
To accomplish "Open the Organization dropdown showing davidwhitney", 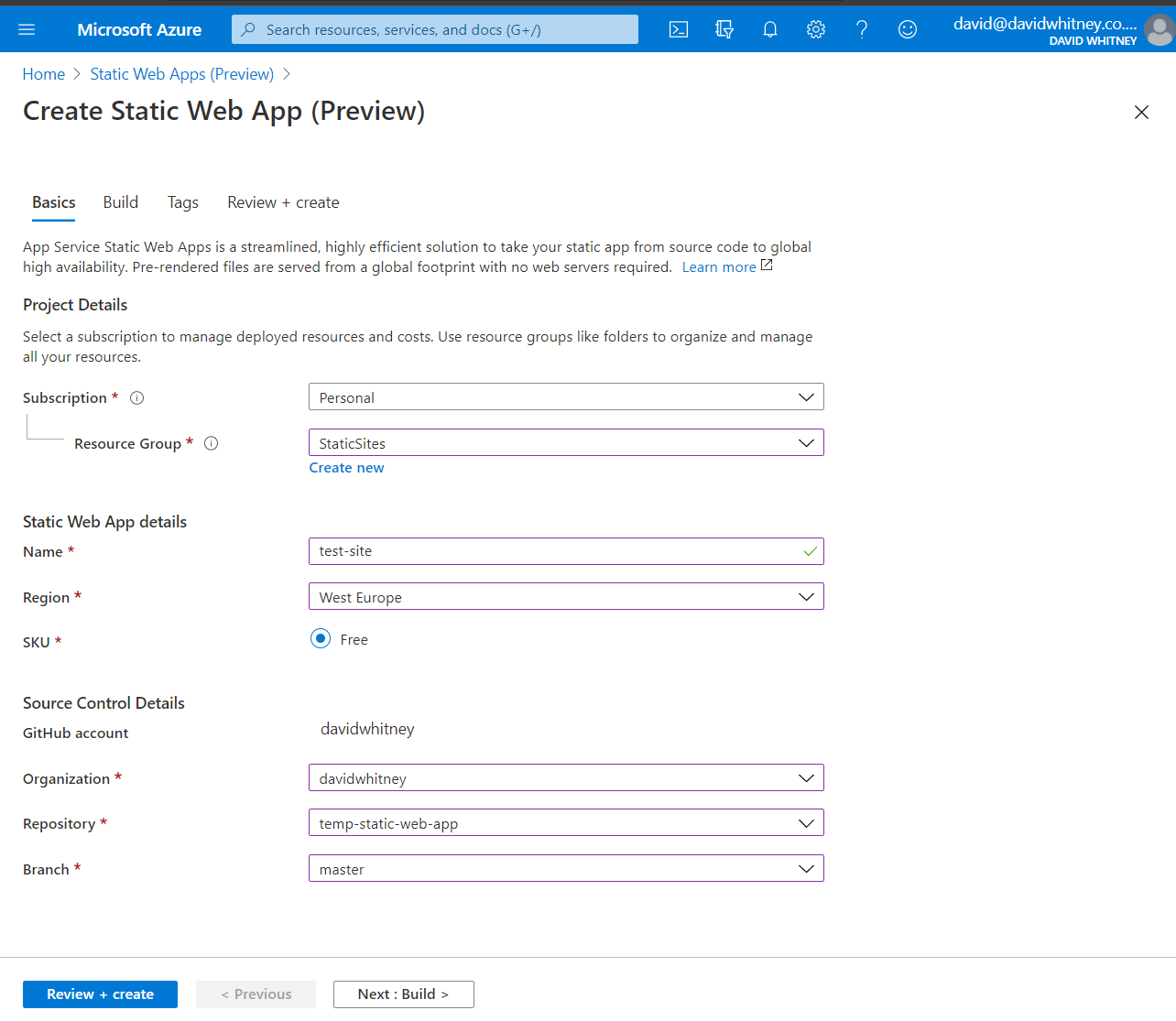I will pos(566,778).
